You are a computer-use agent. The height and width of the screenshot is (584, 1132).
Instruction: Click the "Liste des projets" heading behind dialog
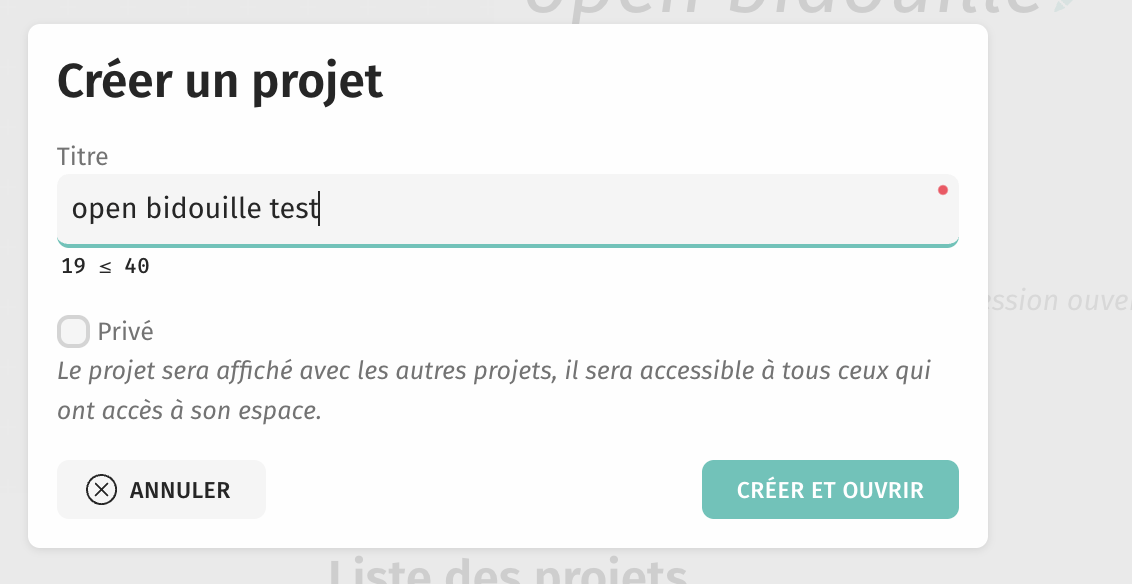coord(508,573)
